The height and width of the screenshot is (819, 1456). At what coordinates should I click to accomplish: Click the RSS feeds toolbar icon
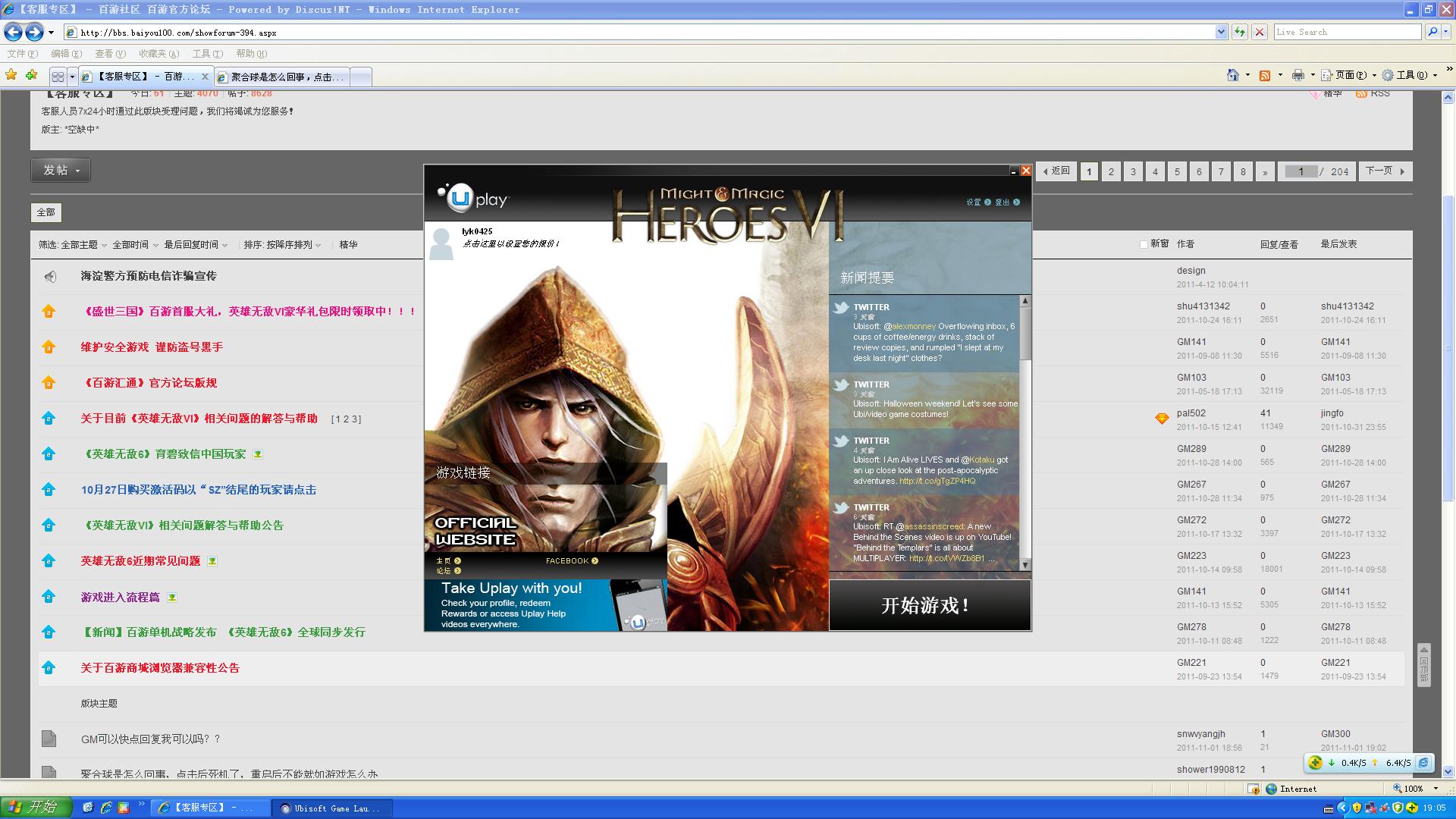click(1265, 75)
